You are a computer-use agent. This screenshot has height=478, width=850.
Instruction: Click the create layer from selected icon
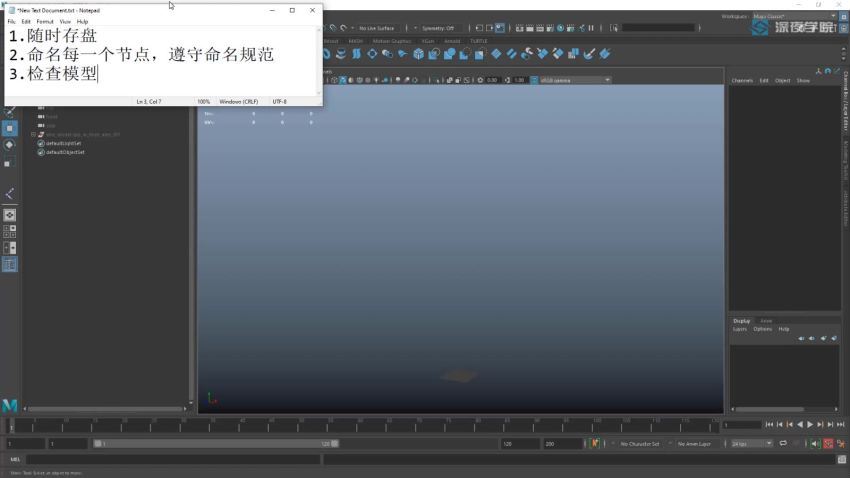coord(834,338)
